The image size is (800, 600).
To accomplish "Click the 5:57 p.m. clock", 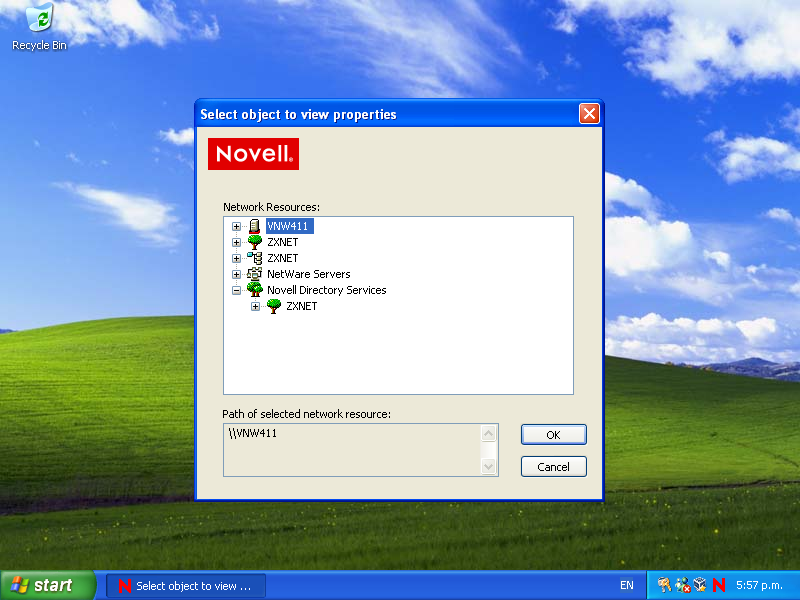I will click(x=759, y=585).
